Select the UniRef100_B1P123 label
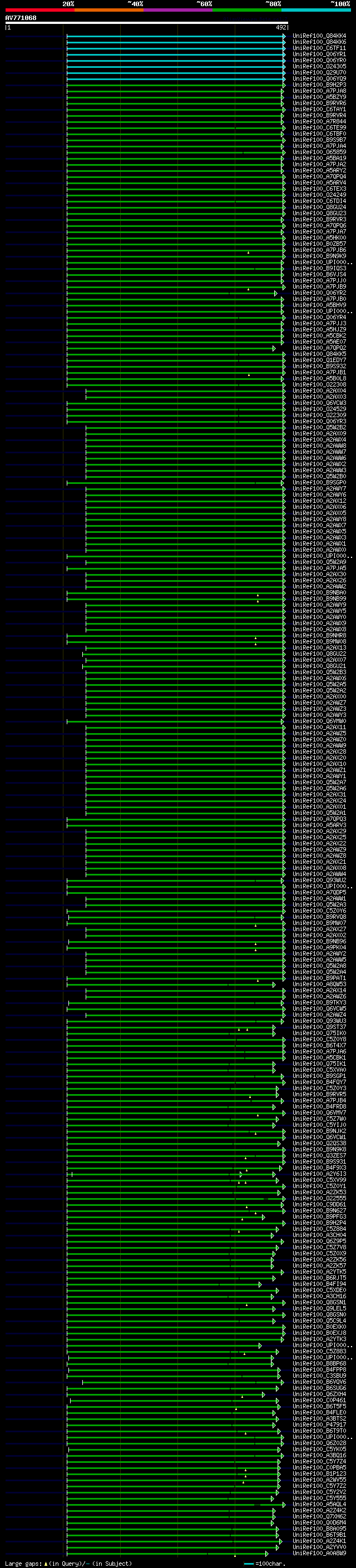 [x=319, y=1473]
